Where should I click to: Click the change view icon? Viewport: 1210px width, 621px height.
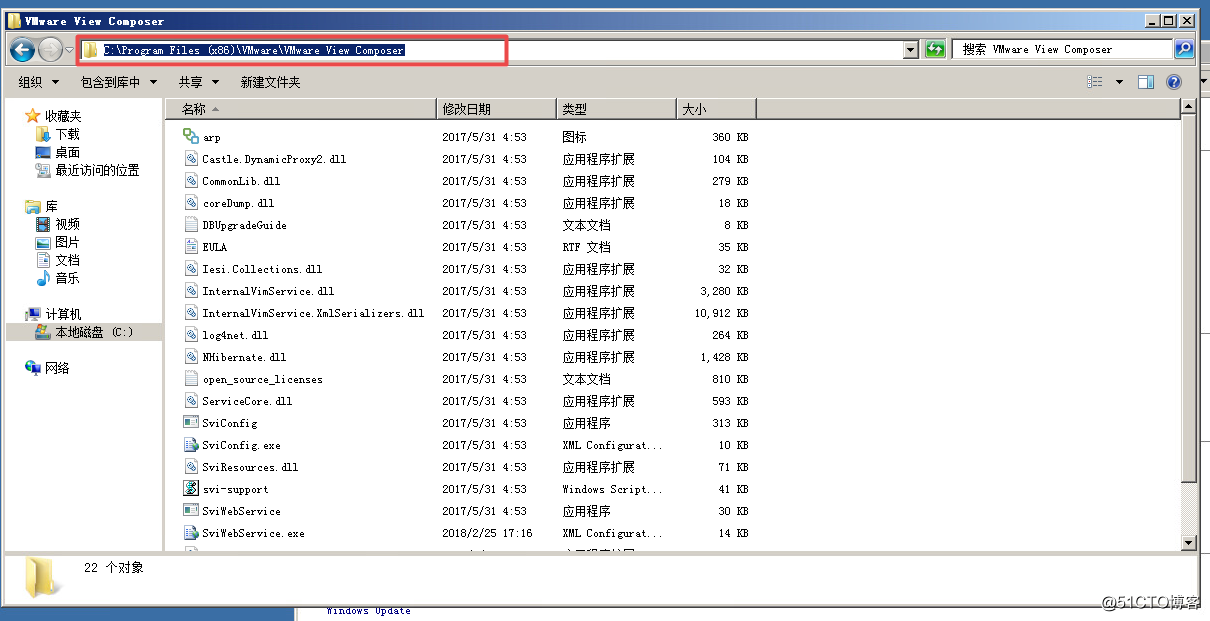1095,82
